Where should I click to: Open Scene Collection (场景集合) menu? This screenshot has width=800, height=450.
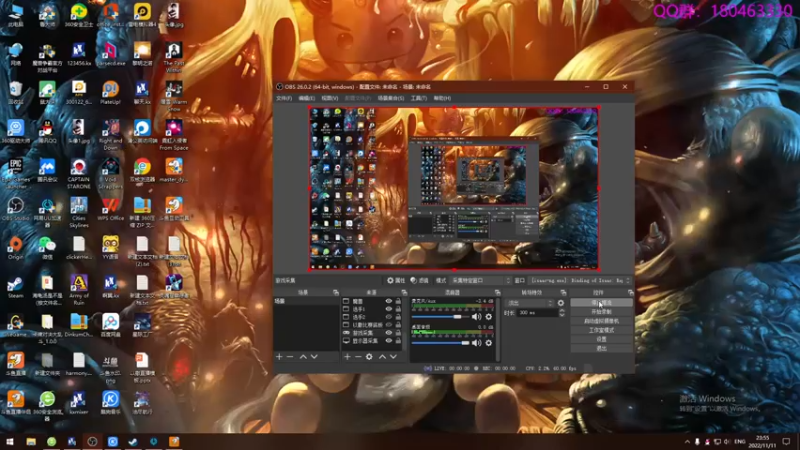[391, 98]
